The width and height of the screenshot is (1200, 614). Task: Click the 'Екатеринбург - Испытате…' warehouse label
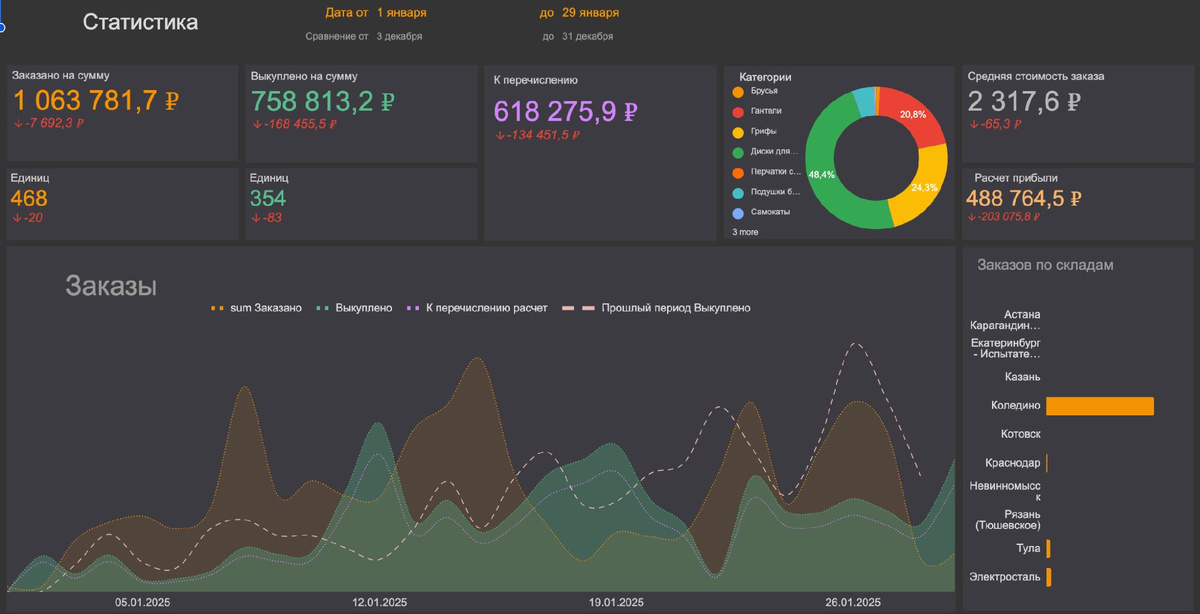click(x=1005, y=348)
